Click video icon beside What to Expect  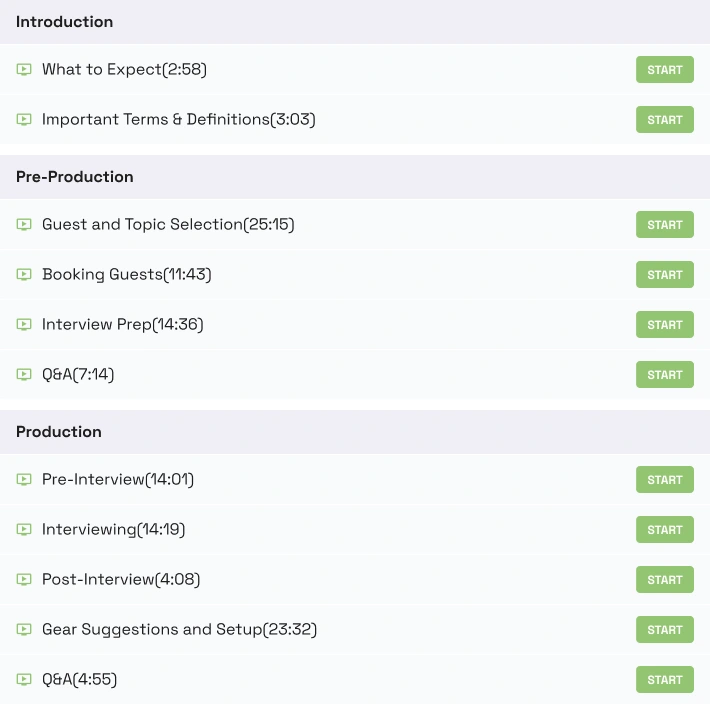[24, 70]
